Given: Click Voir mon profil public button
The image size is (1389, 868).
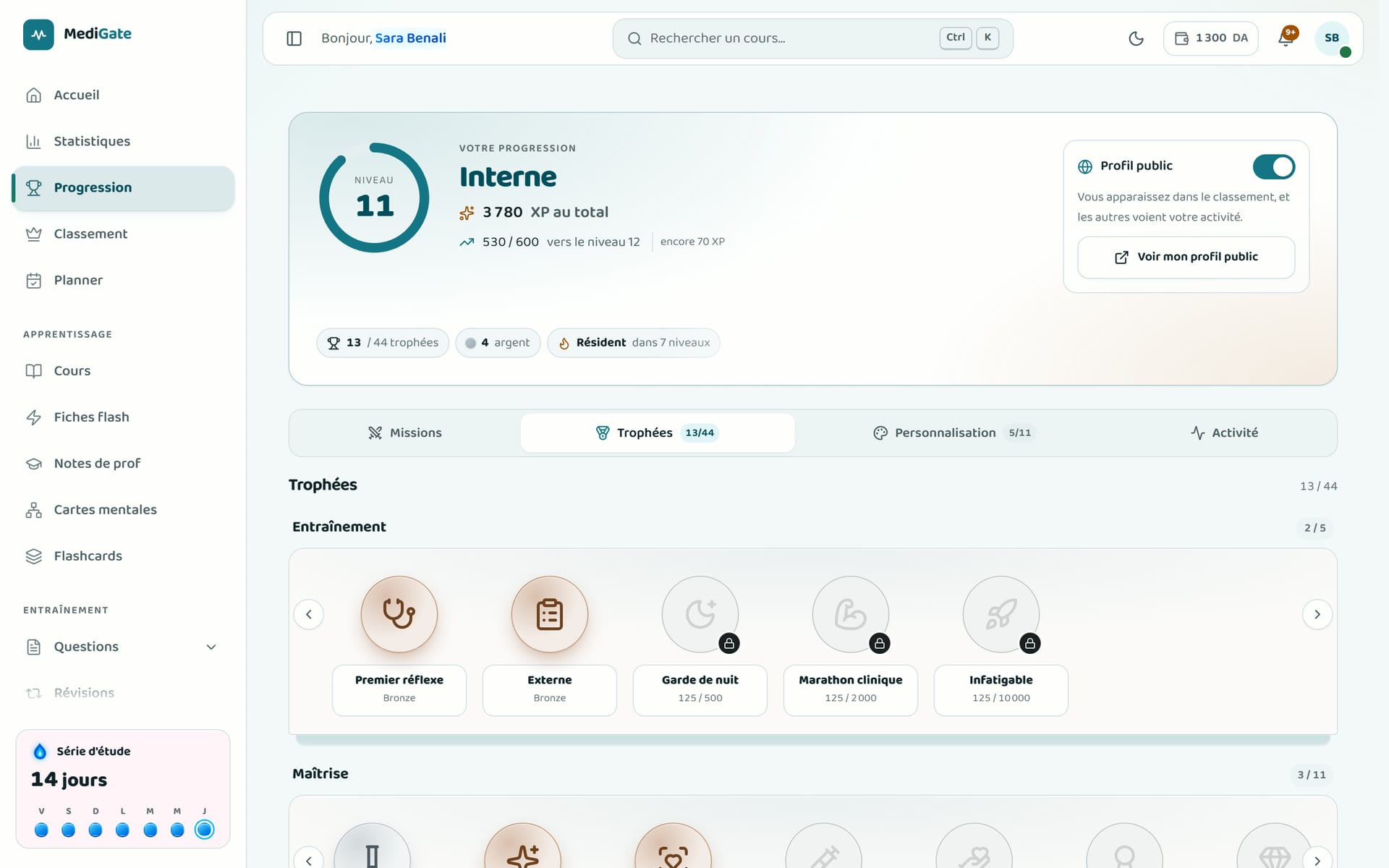Looking at the screenshot, I should tap(1186, 258).
